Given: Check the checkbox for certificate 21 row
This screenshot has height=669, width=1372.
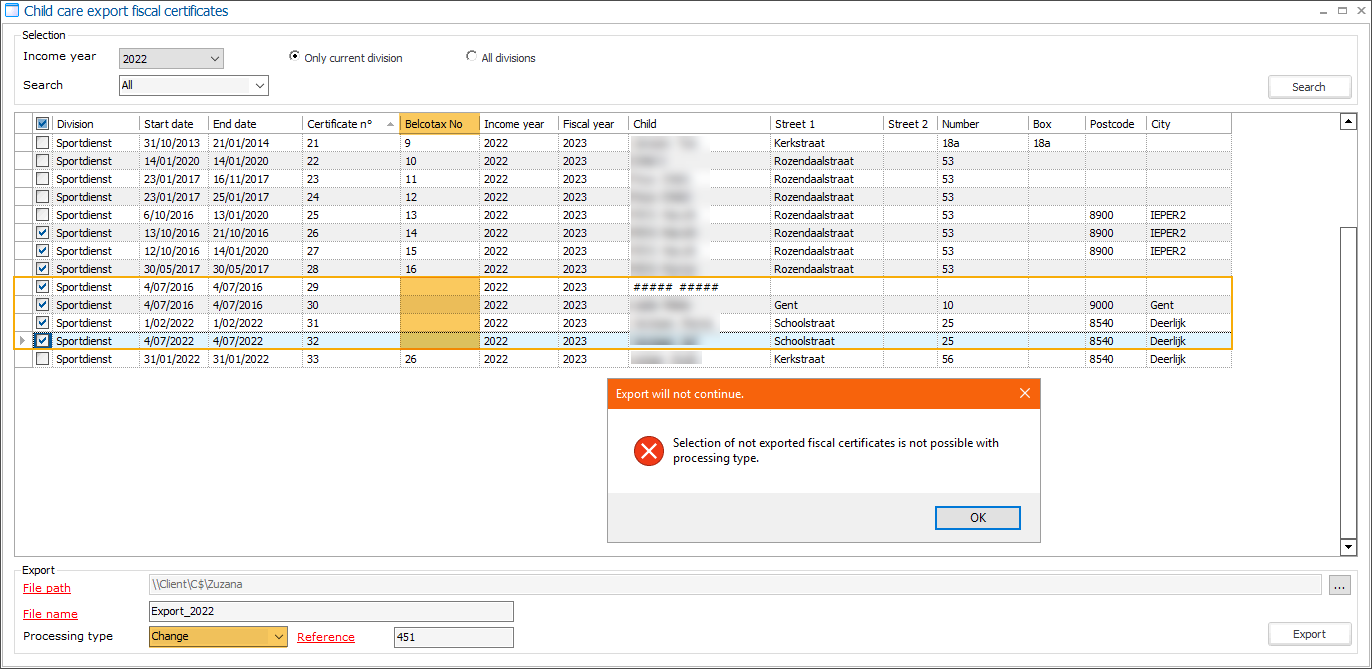Looking at the screenshot, I should [42, 143].
